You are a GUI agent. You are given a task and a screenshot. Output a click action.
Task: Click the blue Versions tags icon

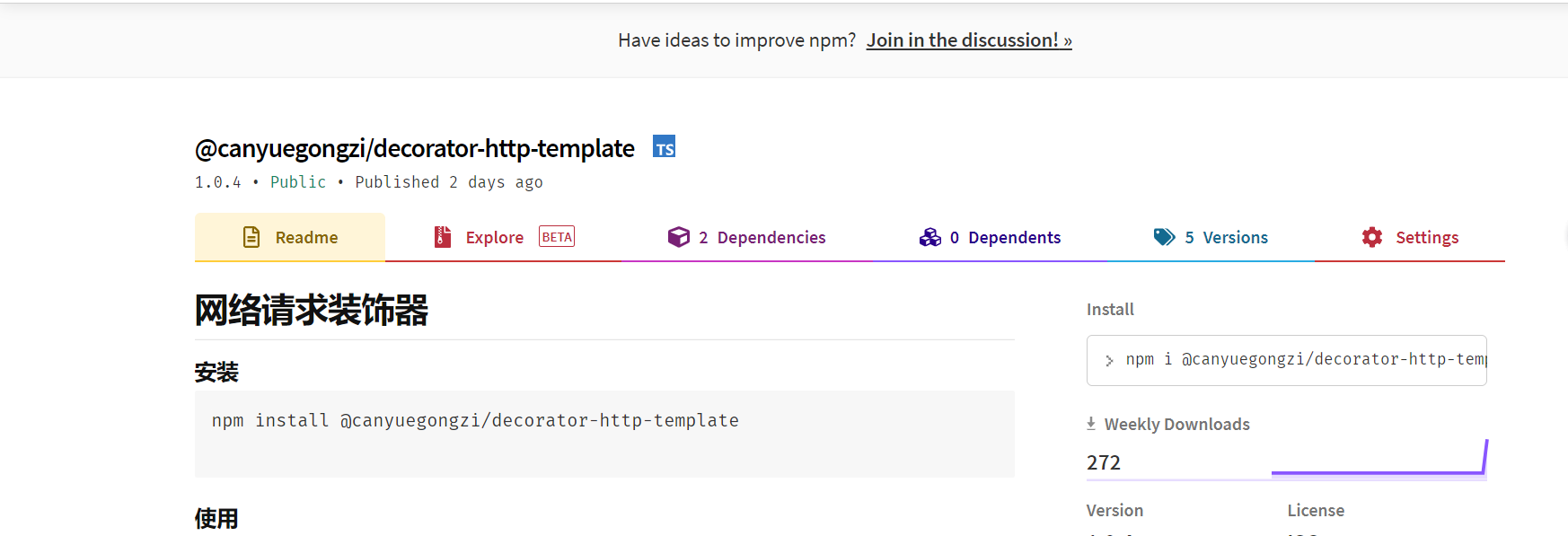1164,237
